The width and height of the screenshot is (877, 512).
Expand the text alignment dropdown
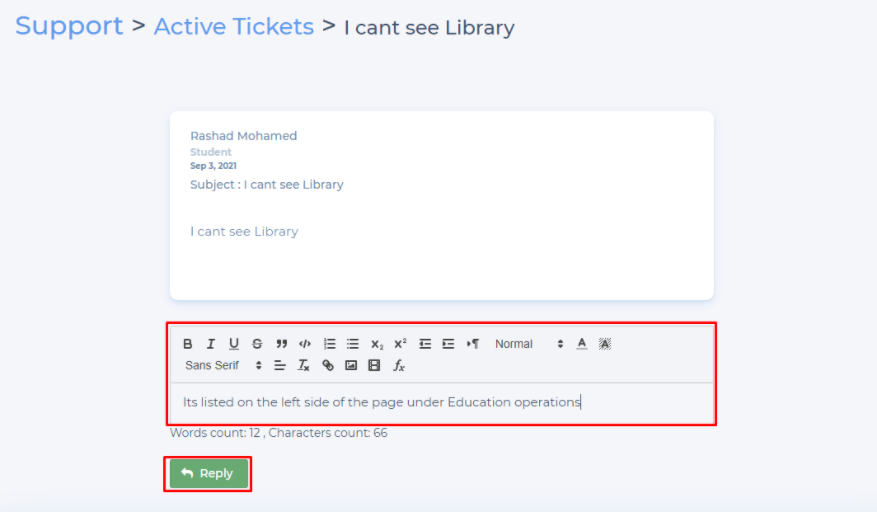coord(280,366)
